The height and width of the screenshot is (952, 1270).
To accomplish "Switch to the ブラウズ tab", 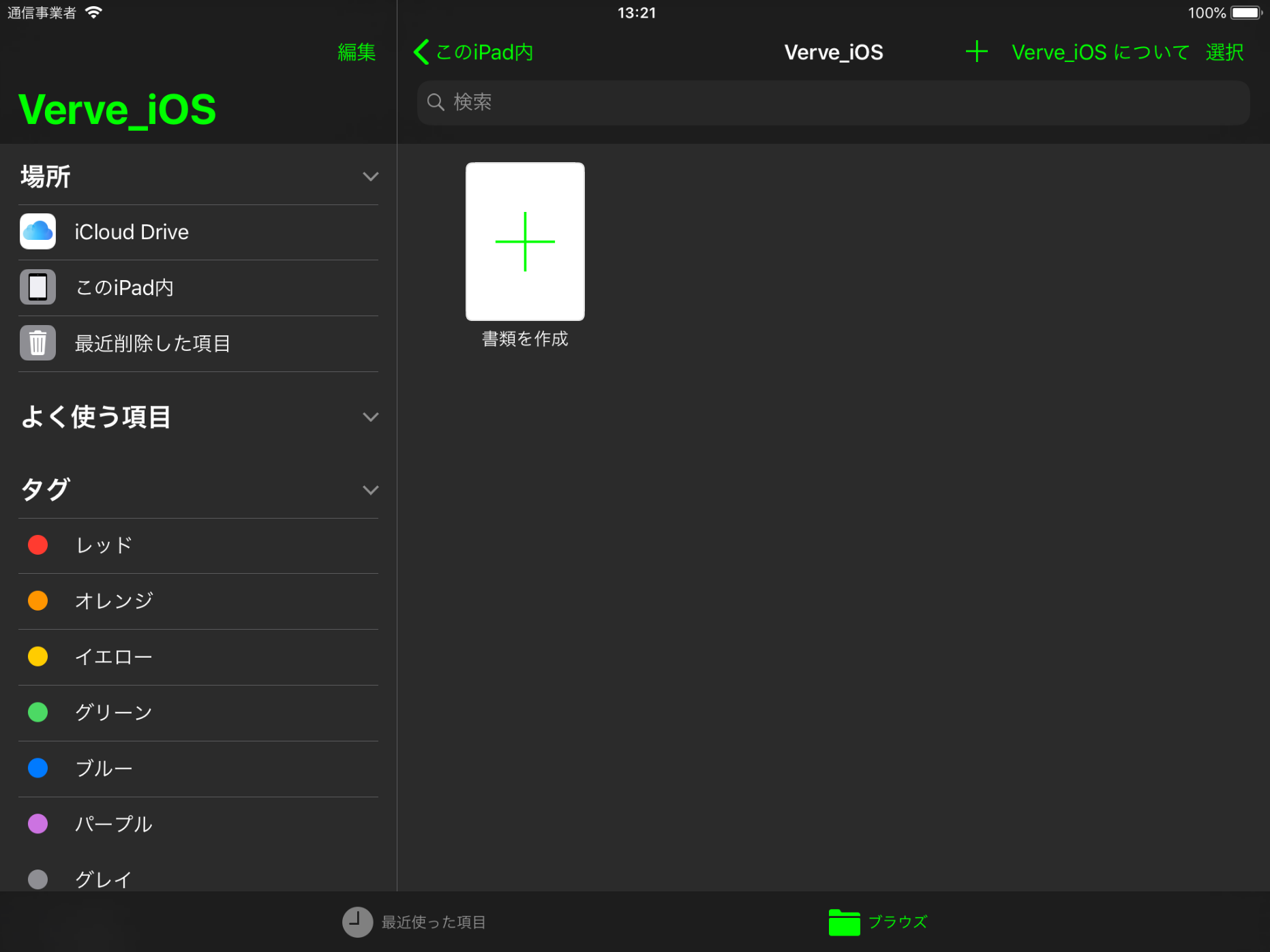I will [x=878, y=922].
